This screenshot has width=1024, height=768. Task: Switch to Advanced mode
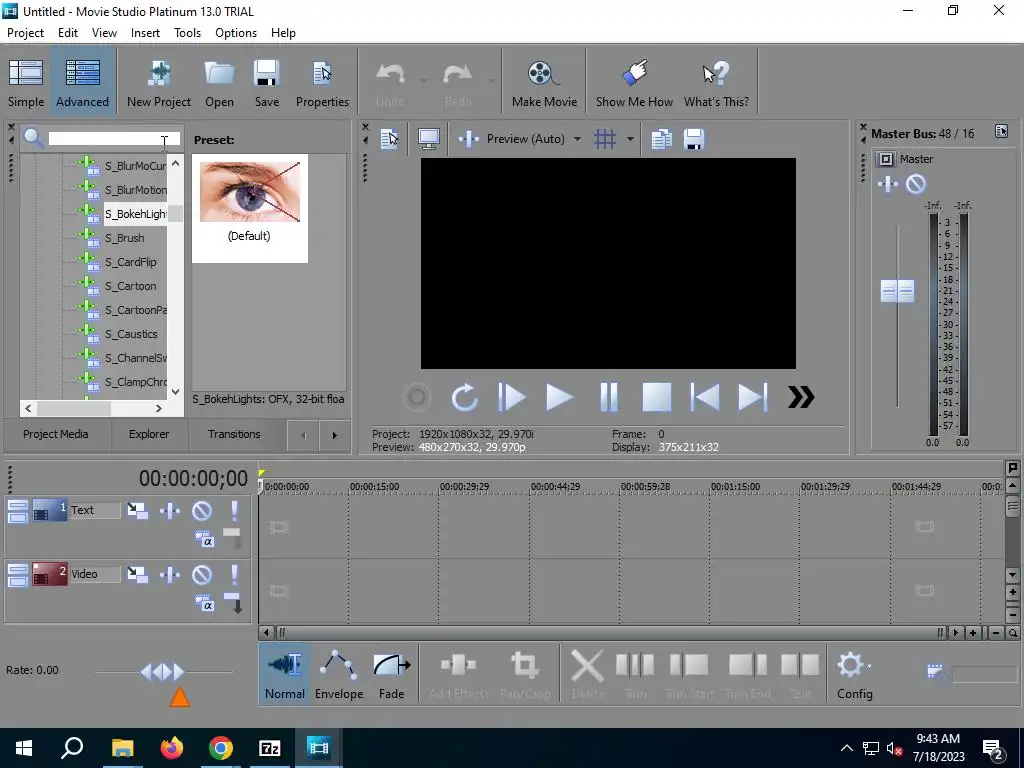click(x=82, y=82)
